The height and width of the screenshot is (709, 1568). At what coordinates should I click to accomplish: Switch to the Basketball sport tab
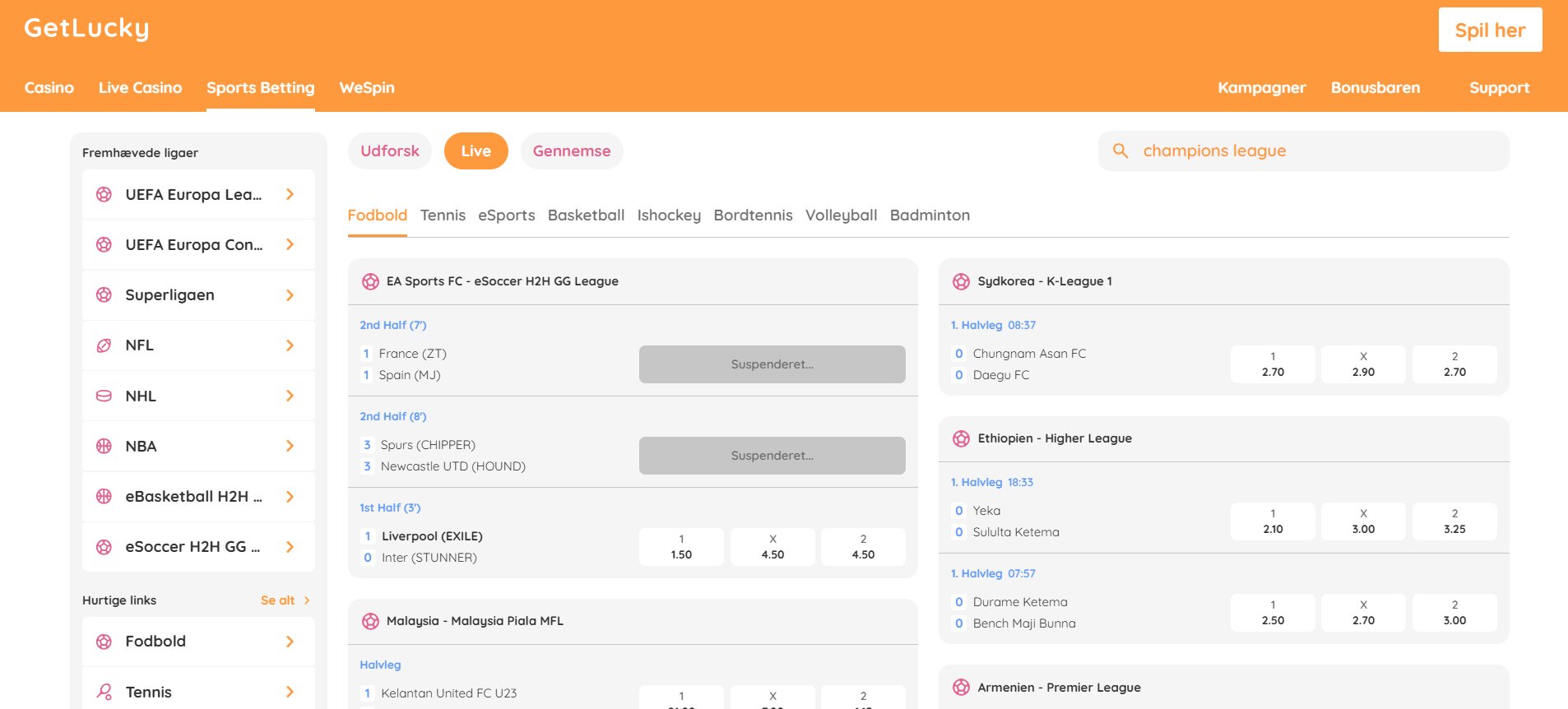pyautogui.click(x=586, y=215)
